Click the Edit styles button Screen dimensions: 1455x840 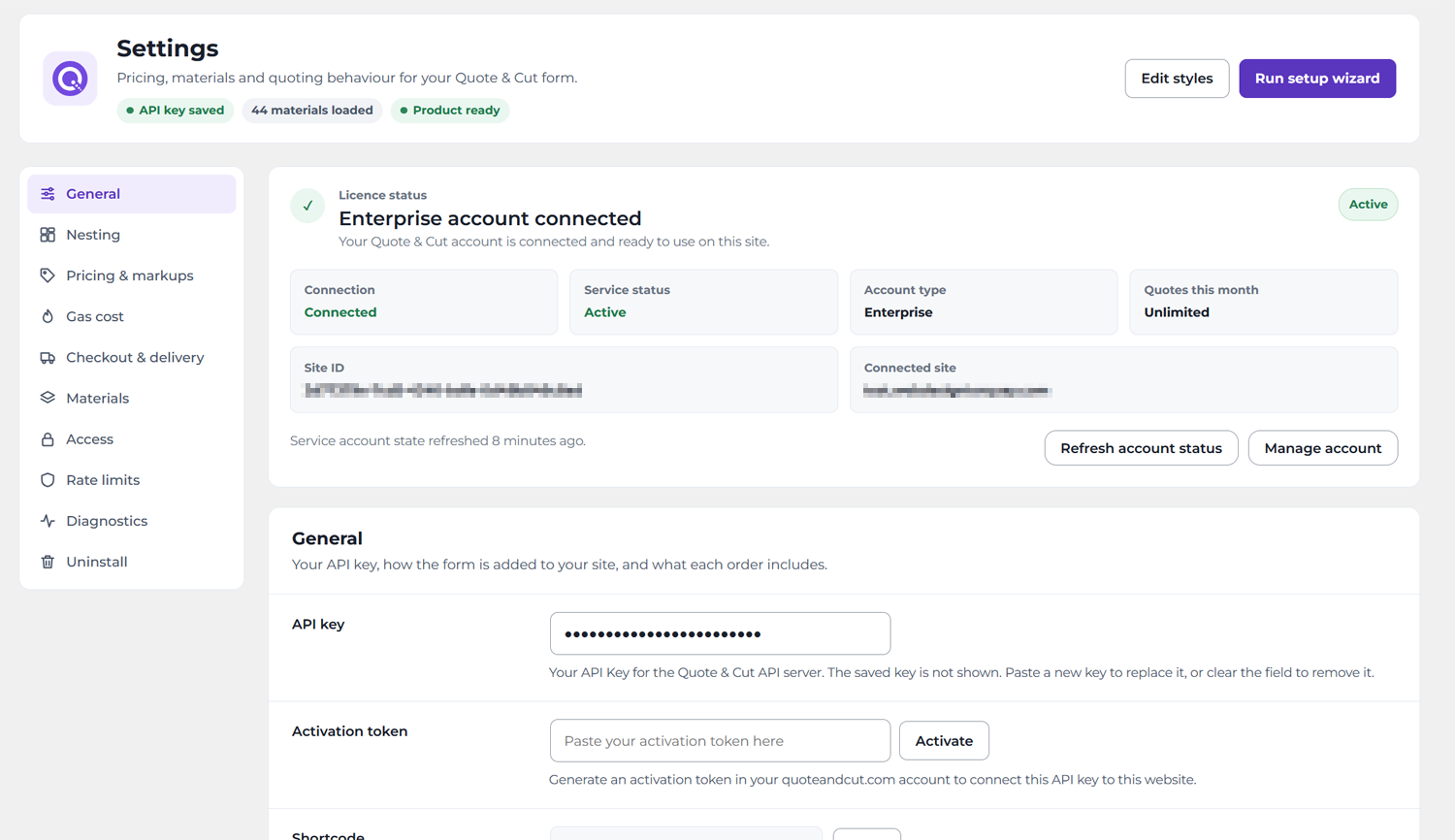[1177, 79]
